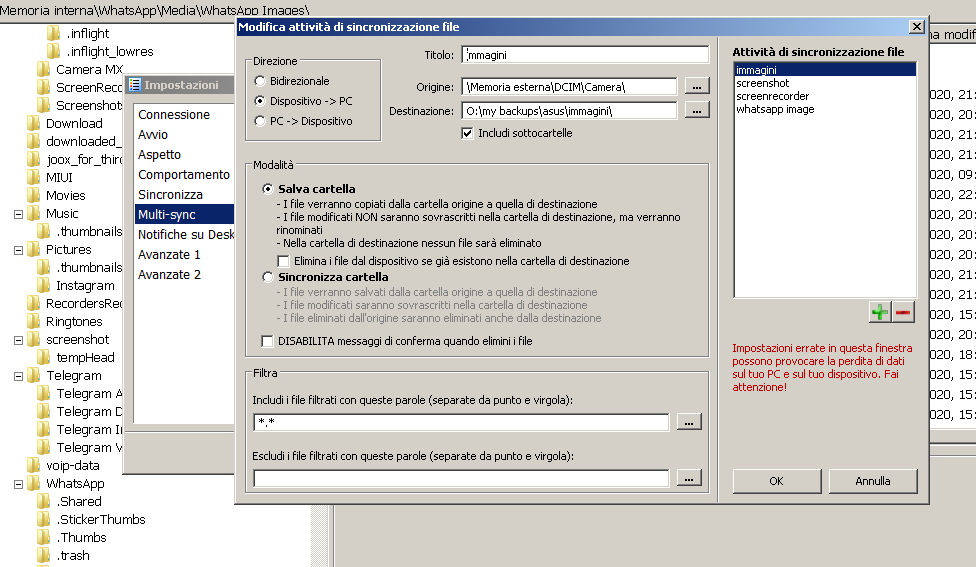The height and width of the screenshot is (567, 976).
Task: Close the Modifica attività dialog
Action: [916, 27]
